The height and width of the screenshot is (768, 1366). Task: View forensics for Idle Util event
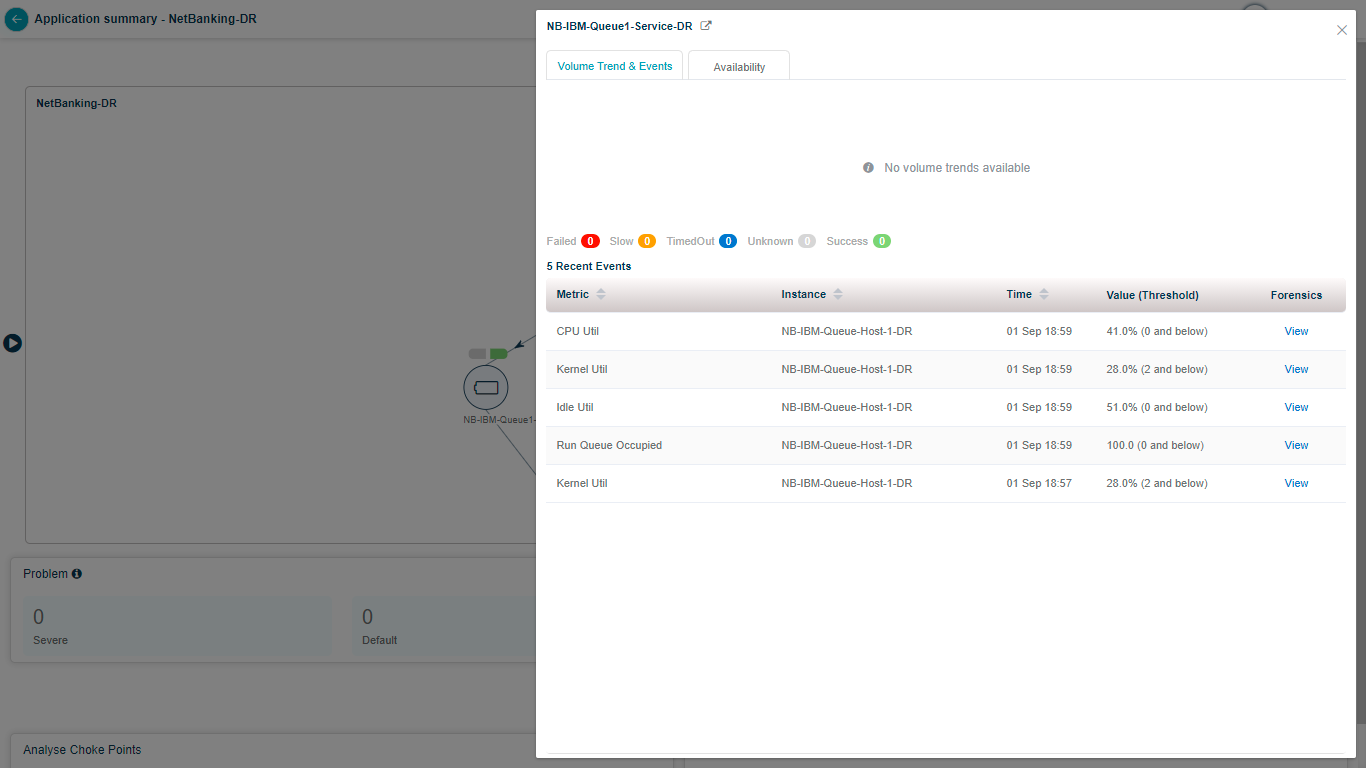[x=1296, y=407]
